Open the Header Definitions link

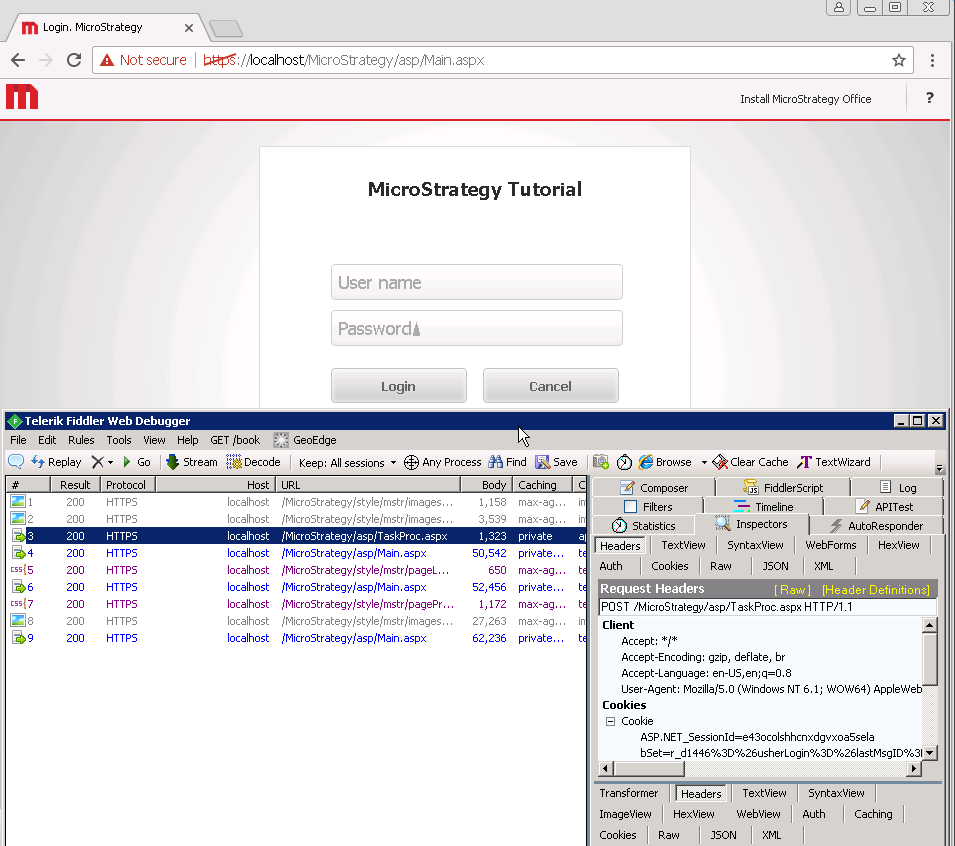click(875, 590)
